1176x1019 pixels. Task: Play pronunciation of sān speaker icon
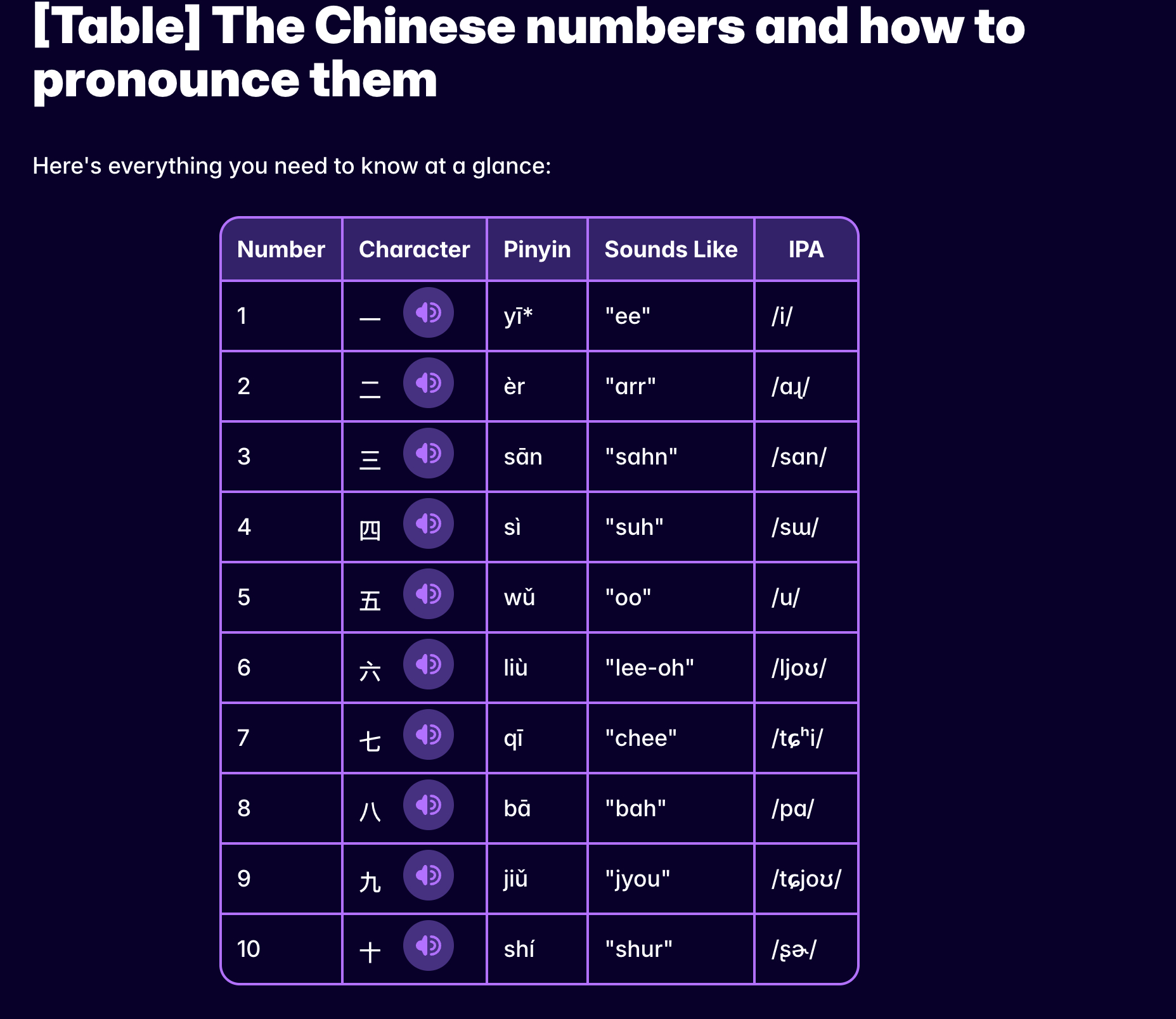coord(429,453)
